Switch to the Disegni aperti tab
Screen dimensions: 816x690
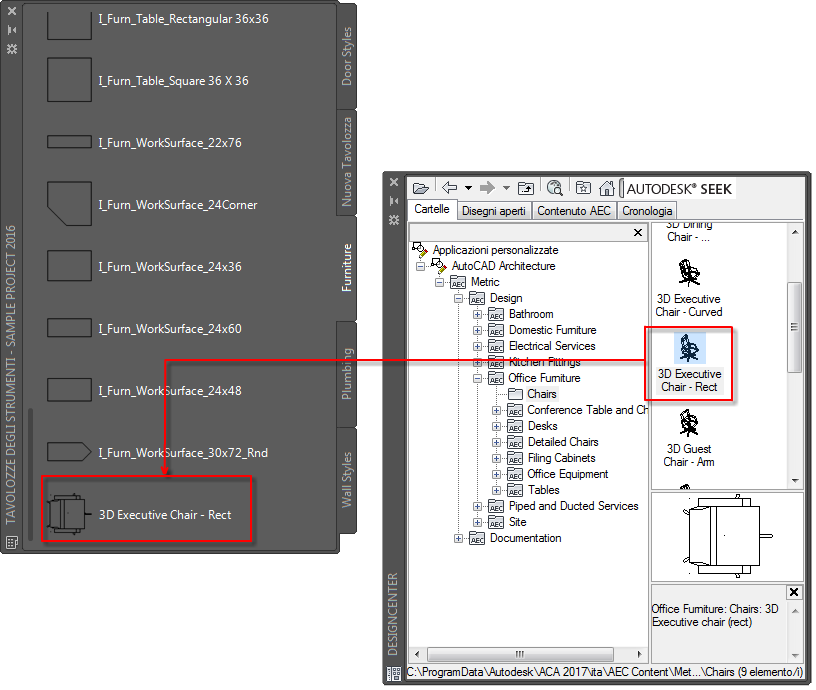click(x=494, y=211)
